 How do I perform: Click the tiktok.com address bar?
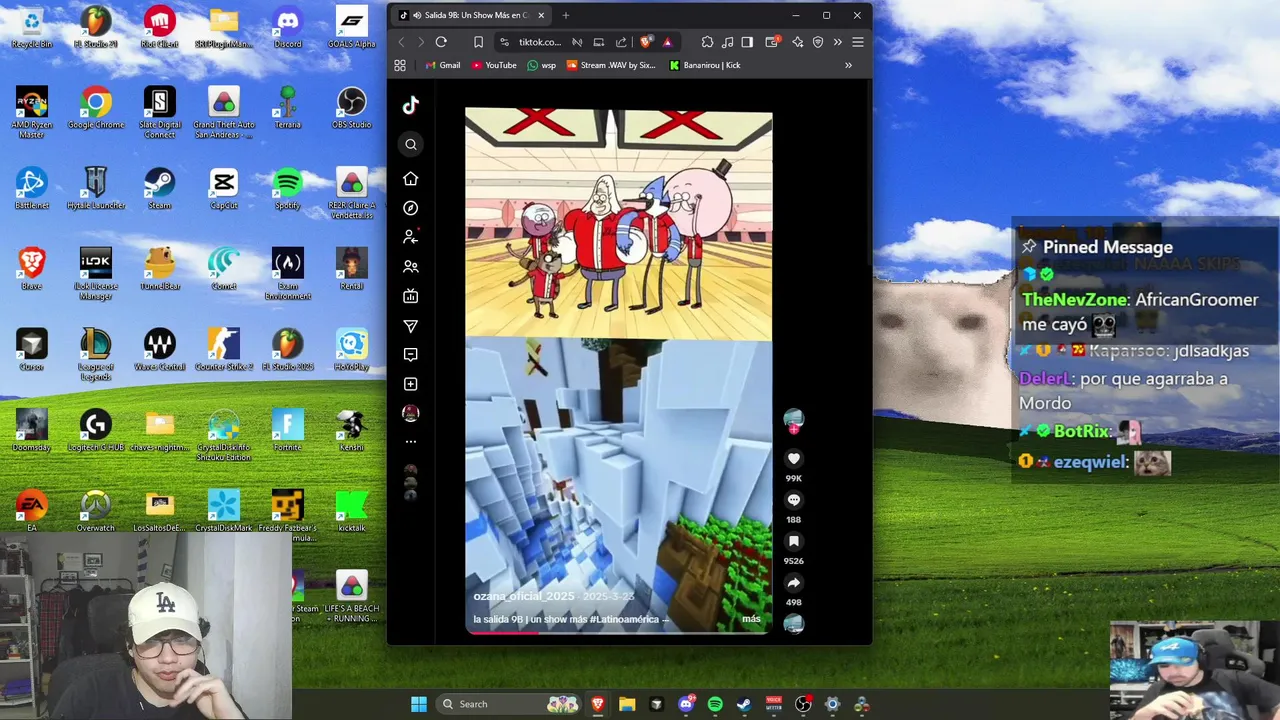(x=540, y=42)
